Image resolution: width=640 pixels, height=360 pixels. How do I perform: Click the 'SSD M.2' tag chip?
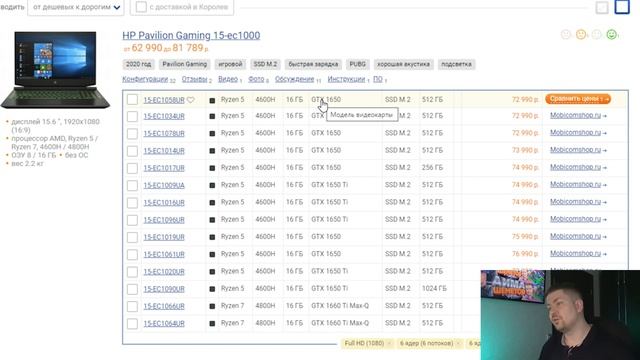pyautogui.click(x=265, y=64)
